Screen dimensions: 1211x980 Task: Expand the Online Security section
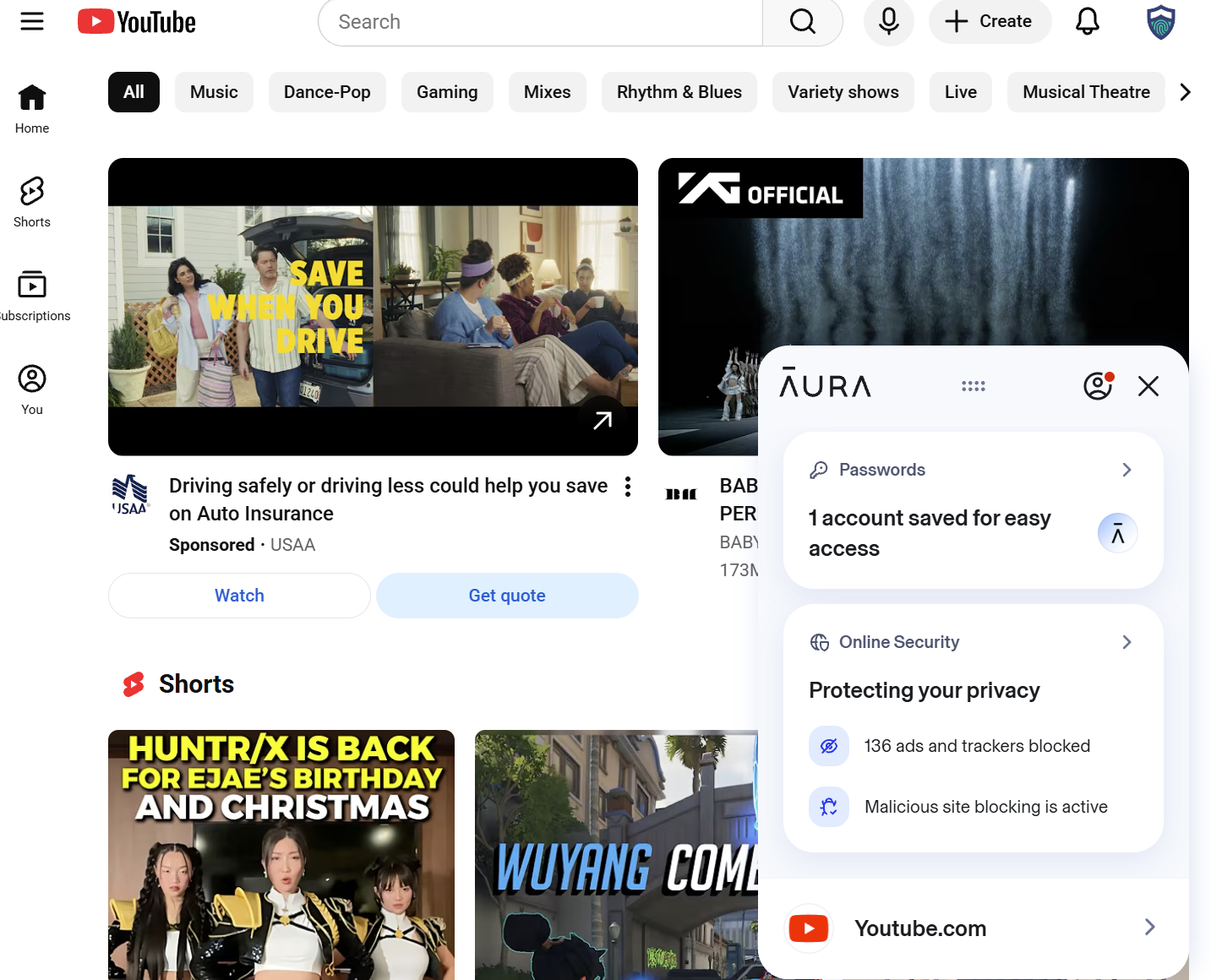(1126, 642)
